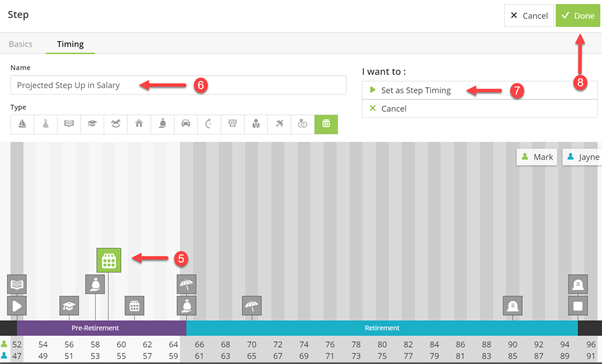This screenshot has height=364, width=602.
Task: Select the graduation cap type icon
Action: tap(92, 124)
